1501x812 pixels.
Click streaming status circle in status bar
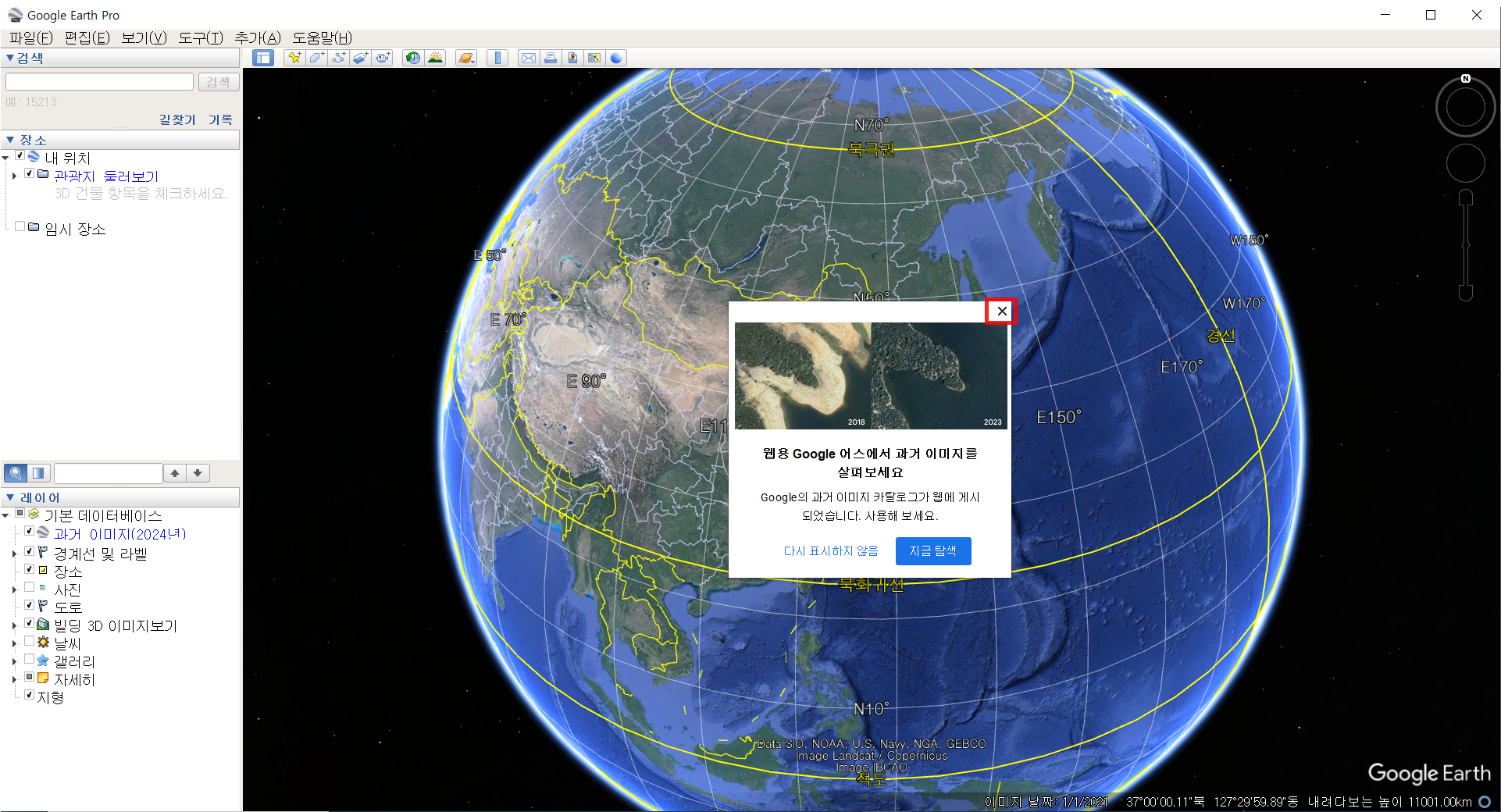(1485, 802)
